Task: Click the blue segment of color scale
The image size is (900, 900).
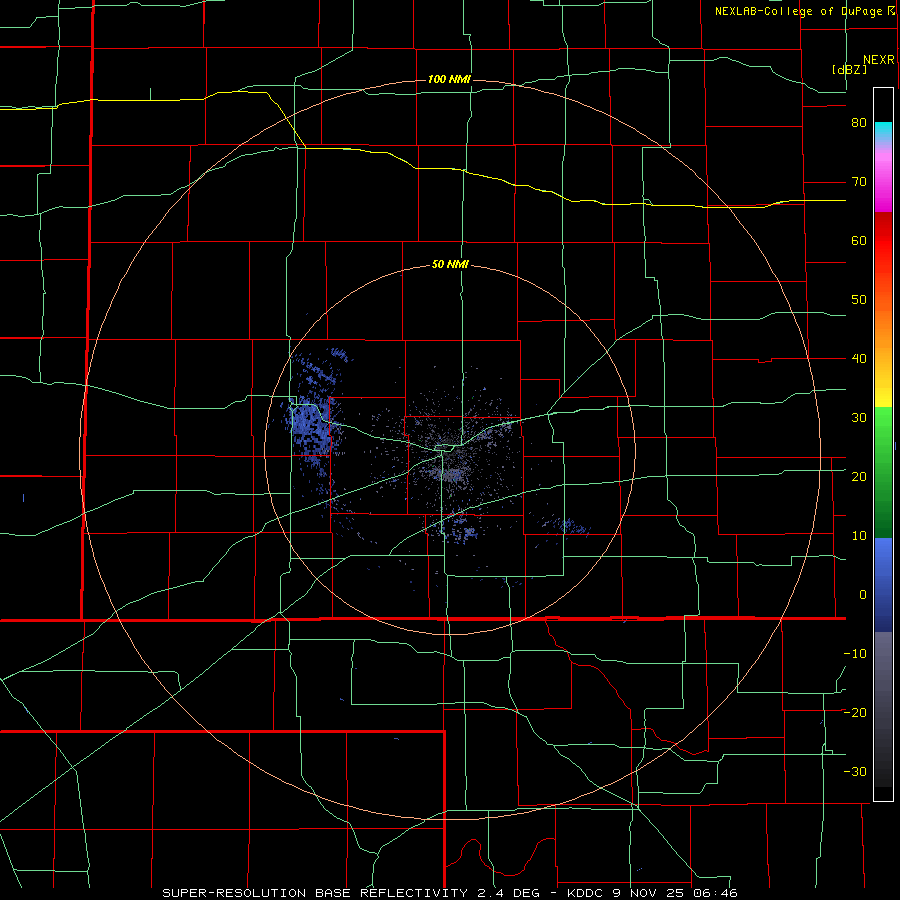Action: (883, 585)
